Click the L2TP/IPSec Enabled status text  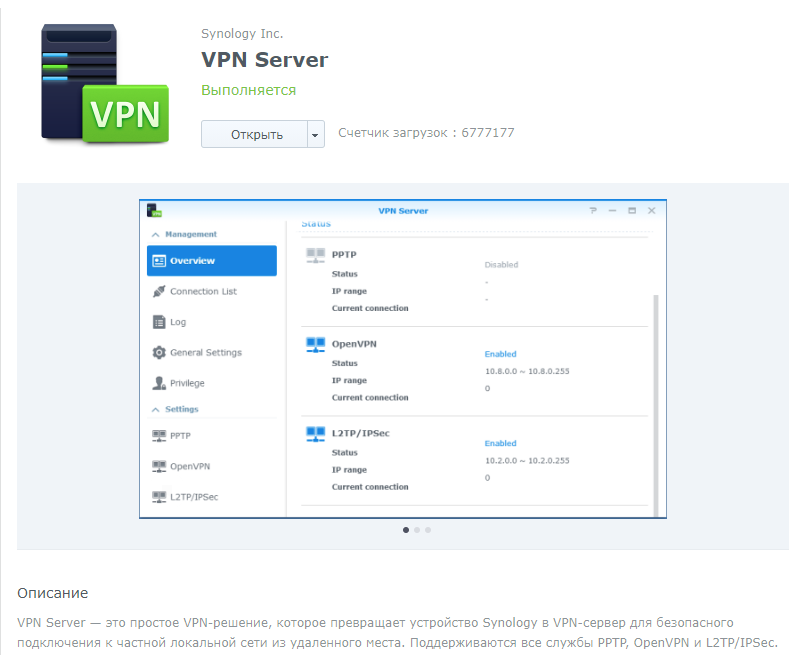(x=500, y=443)
